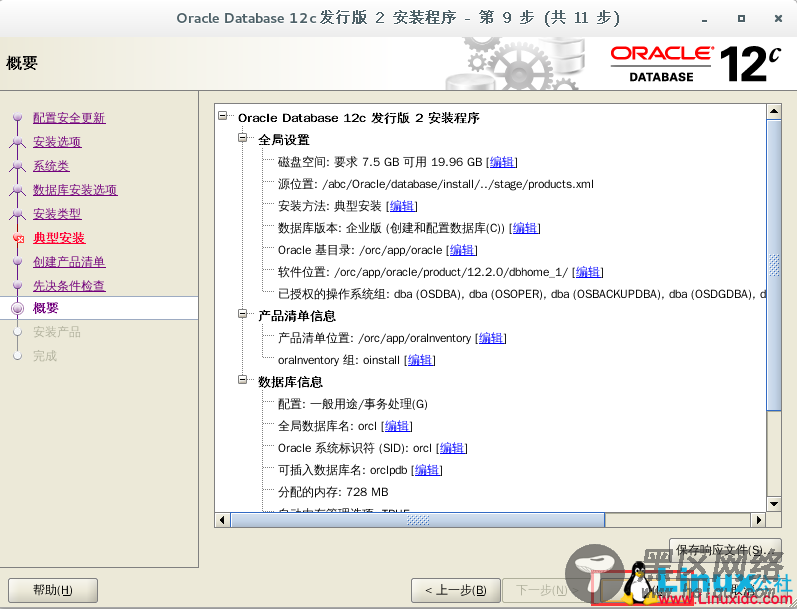The width and height of the screenshot is (797, 609).
Task: Select the 数据库信息 heading text
Action: coord(290,382)
